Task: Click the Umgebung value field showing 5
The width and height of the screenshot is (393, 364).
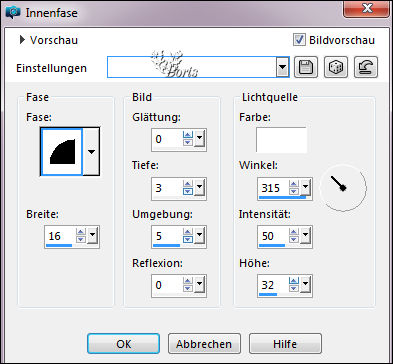Action: [x=167, y=236]
